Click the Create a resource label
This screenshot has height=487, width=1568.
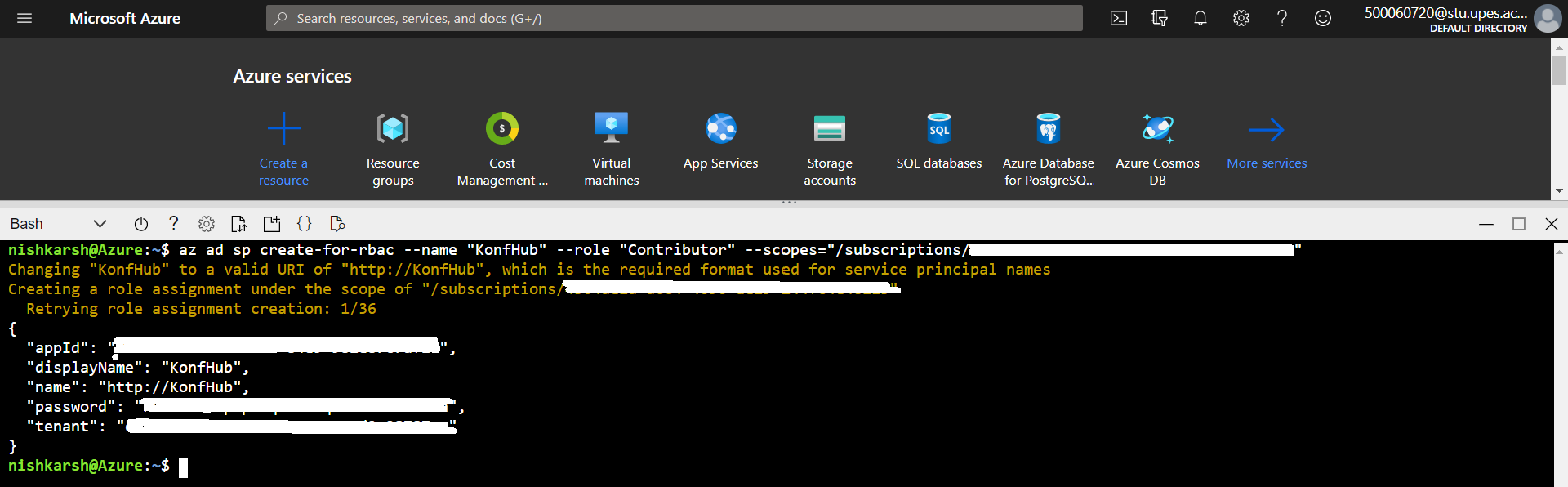pyautogui.click(x=283, y=172)
